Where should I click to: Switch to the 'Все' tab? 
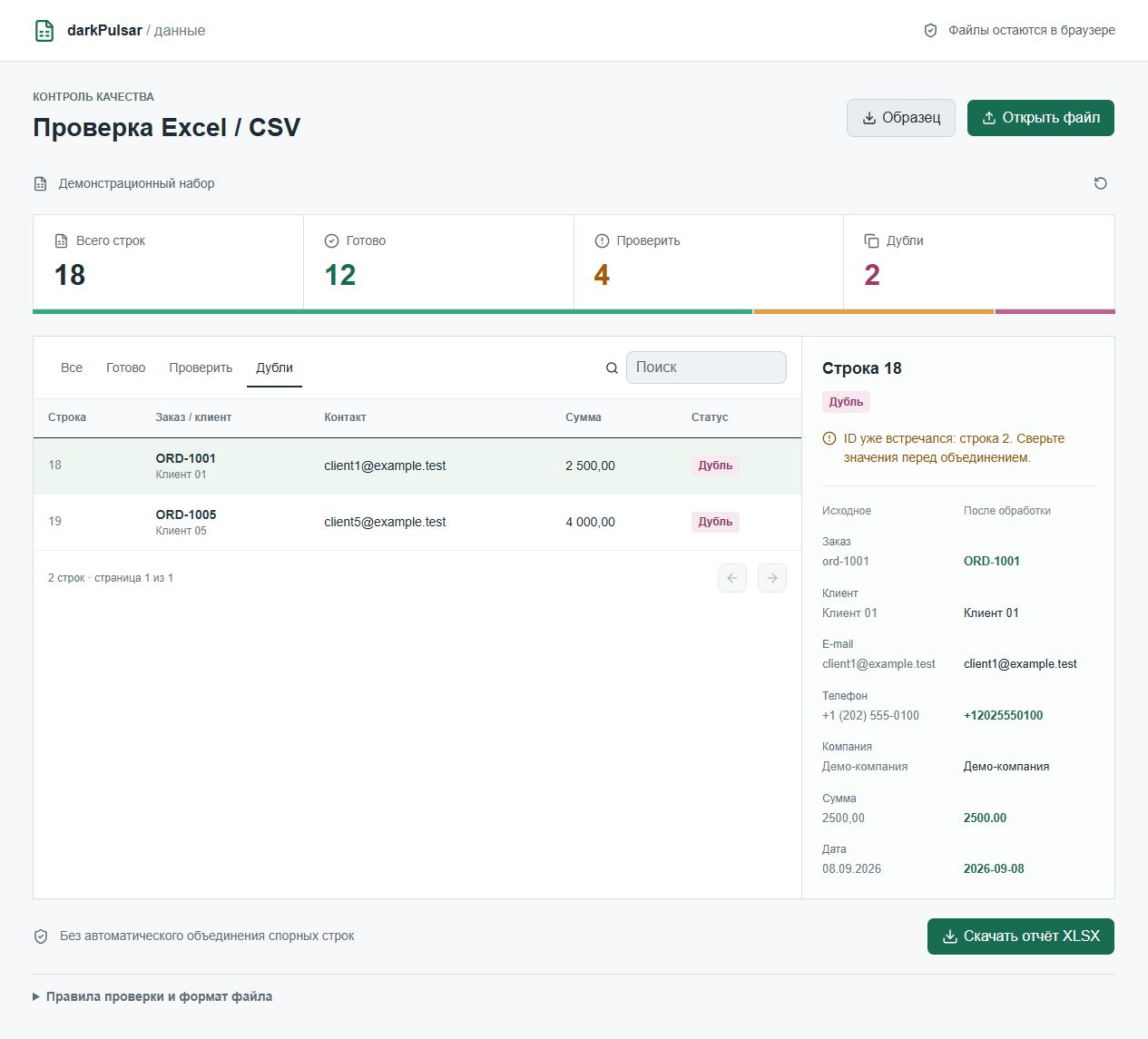72,368
